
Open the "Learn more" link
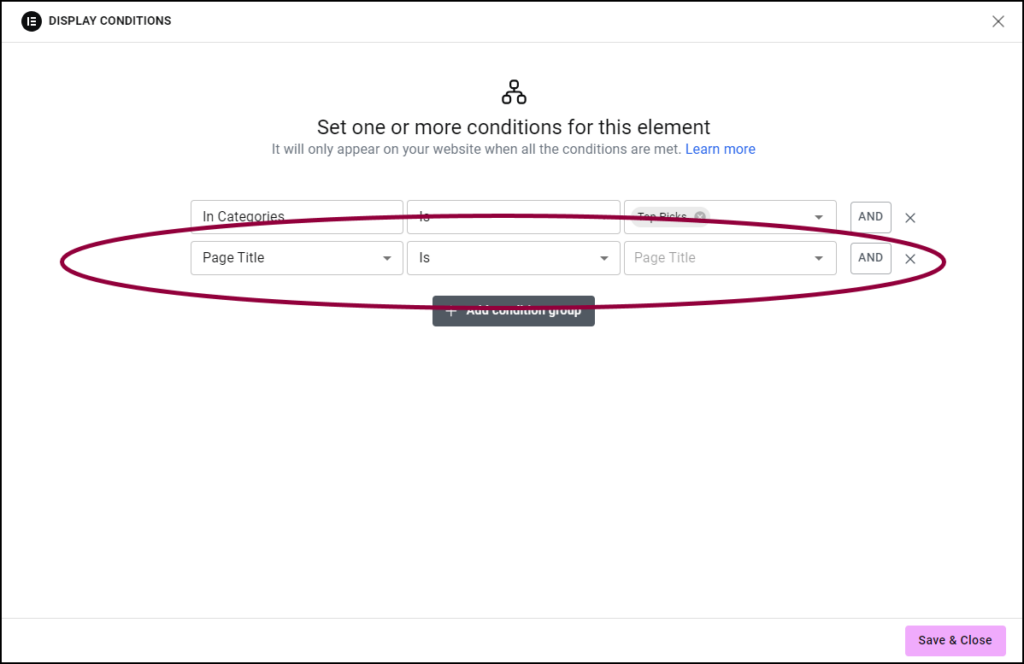point(720,149)
